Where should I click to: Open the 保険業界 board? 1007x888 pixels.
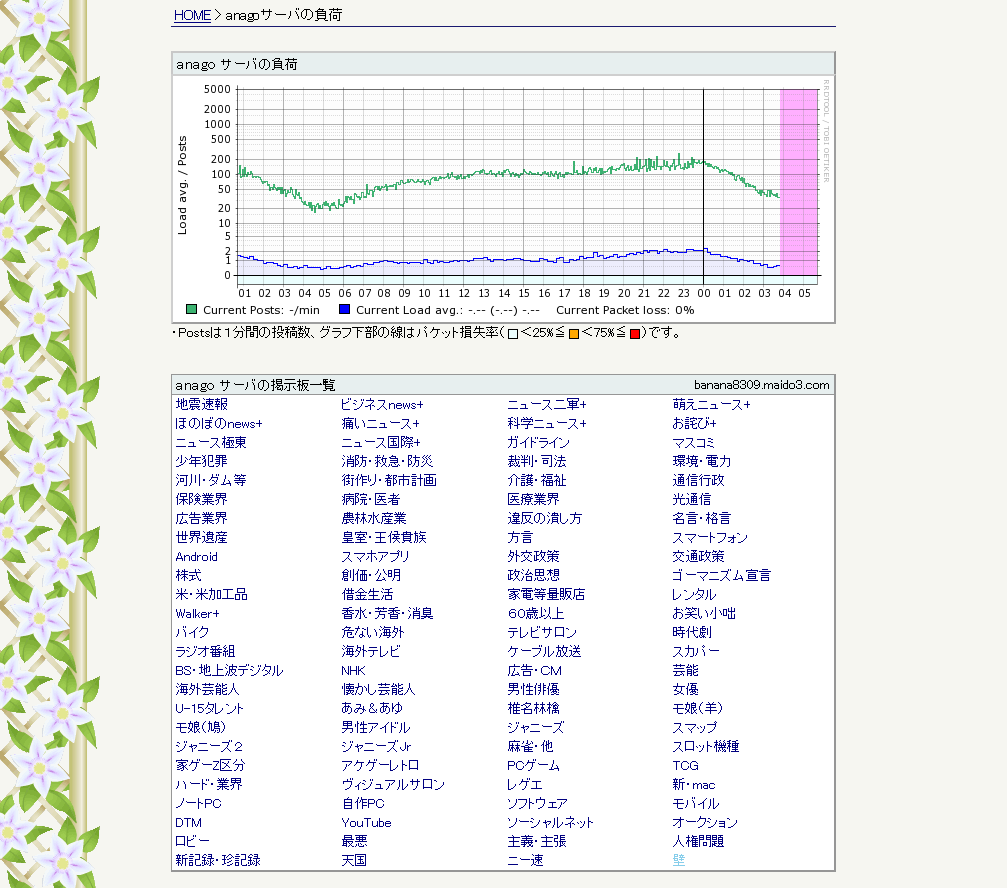coord(202,500)
